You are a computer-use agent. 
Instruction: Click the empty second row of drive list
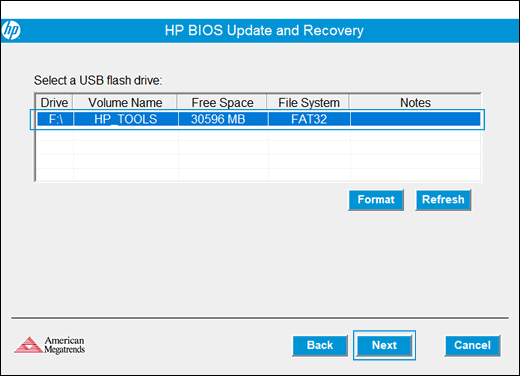point(258,134)
